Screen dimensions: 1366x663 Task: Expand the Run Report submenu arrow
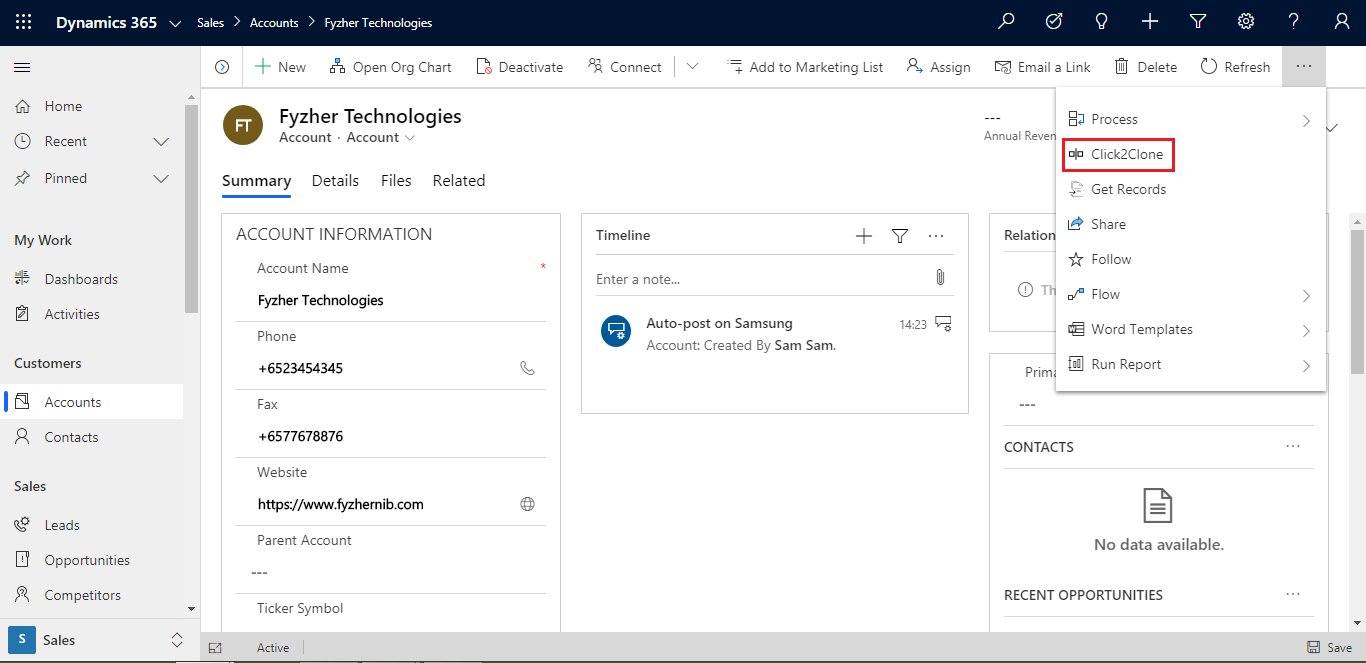tap(1306, 366)
